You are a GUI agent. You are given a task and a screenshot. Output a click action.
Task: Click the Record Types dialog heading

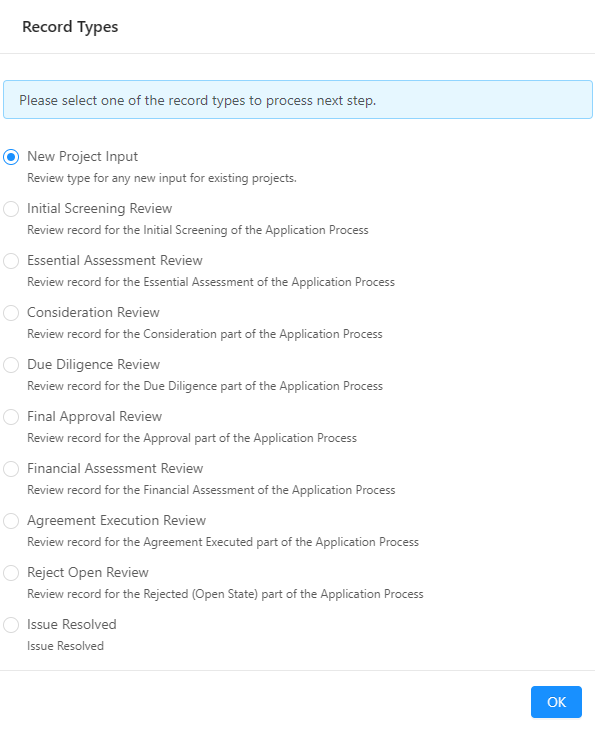pyautogui.click(x=70, y=27)
